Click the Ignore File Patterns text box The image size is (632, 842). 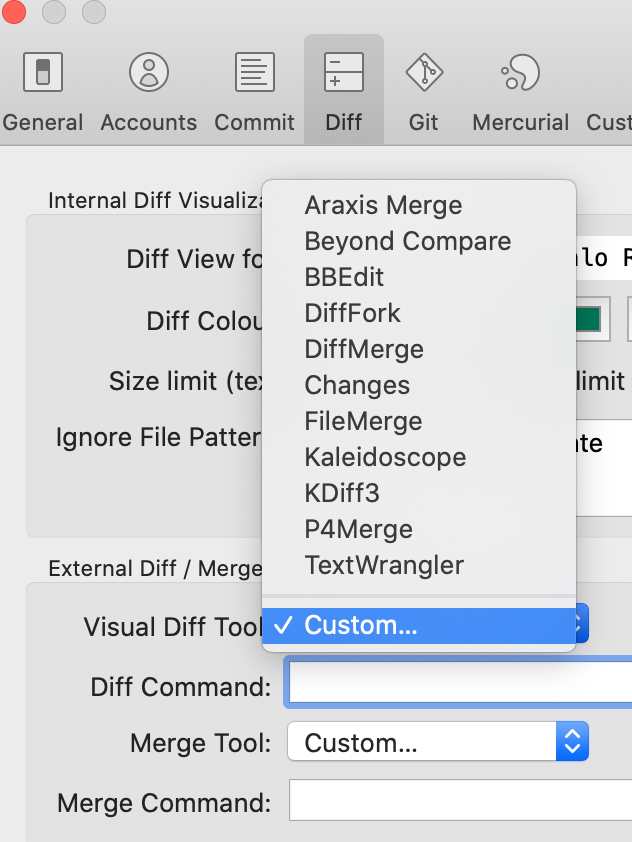[604, 468]
